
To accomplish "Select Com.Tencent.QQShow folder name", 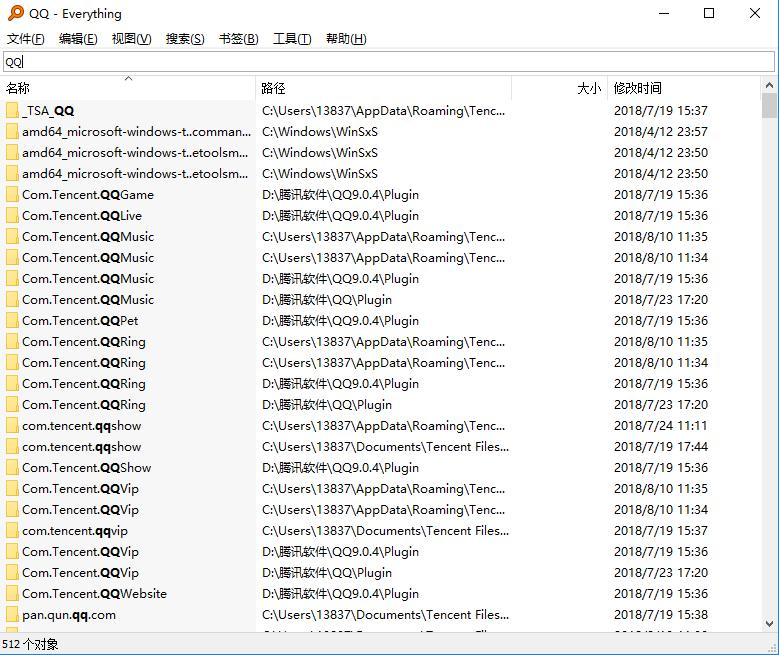I will tap(86, 468).
